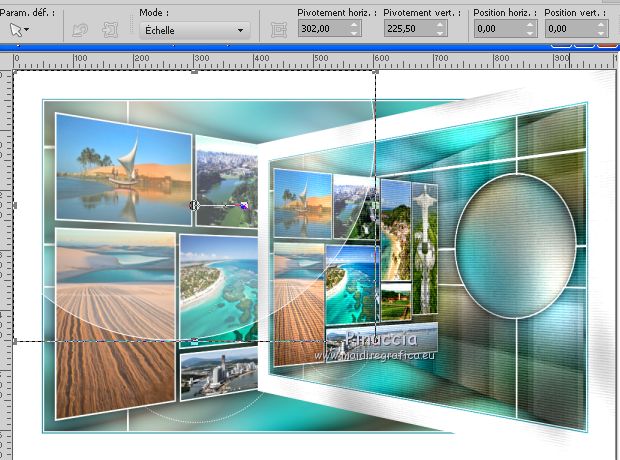Increase Pivotement vert. with up arrow
The width and height of the screenshot is (620, 460).
tap(440, 25)
